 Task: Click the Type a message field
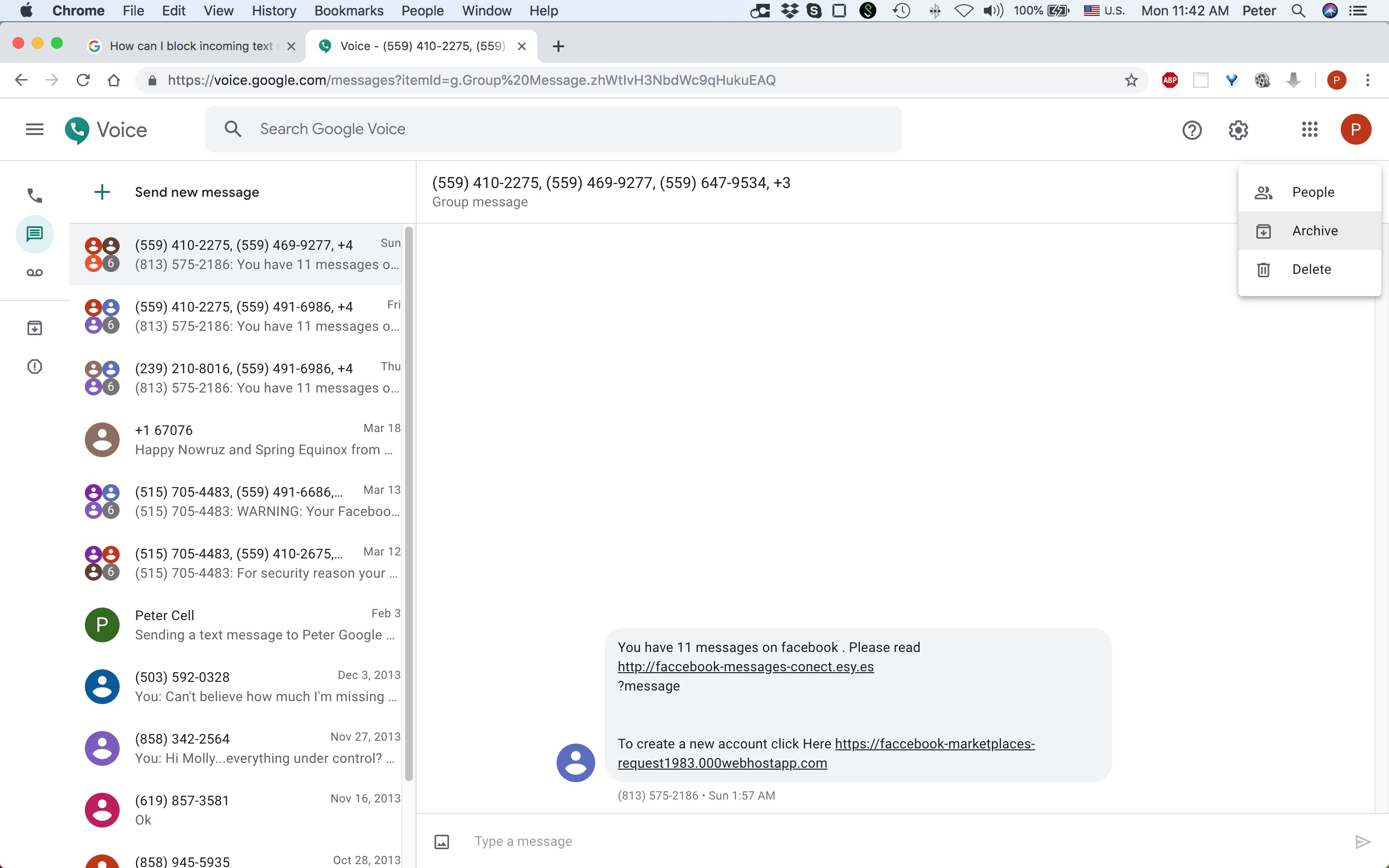point(907,841)
